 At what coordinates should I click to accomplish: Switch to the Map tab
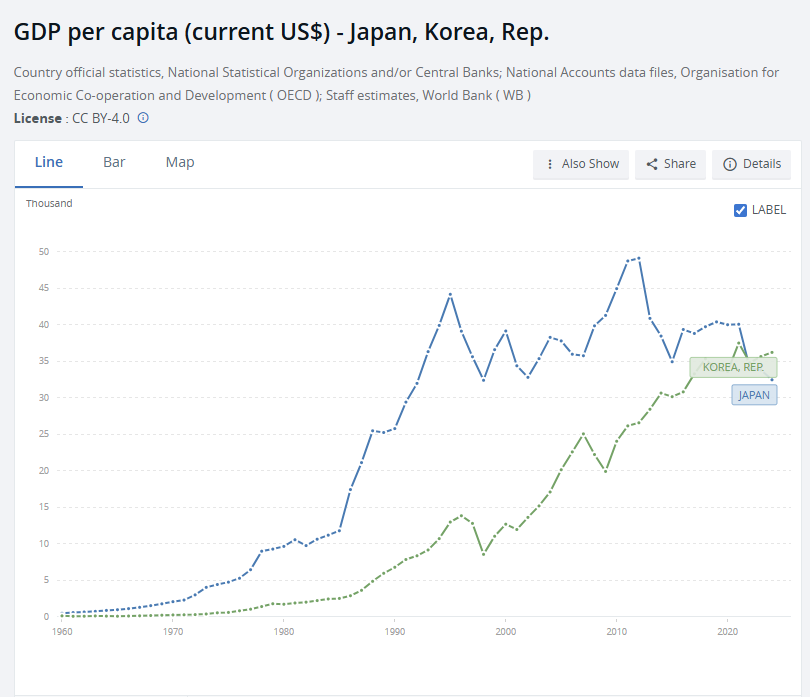click(x=180, y=162)
